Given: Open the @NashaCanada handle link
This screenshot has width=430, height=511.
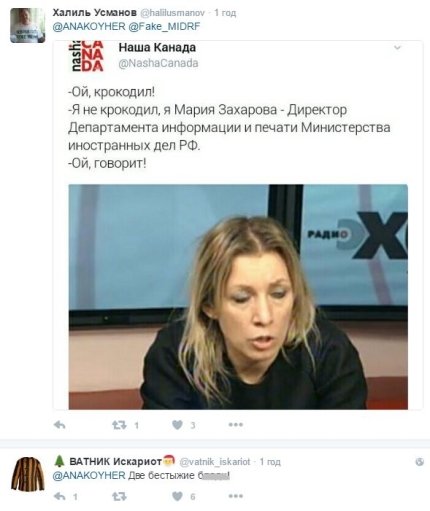Looking at the screenshot, I should click(x=158, y=63).
